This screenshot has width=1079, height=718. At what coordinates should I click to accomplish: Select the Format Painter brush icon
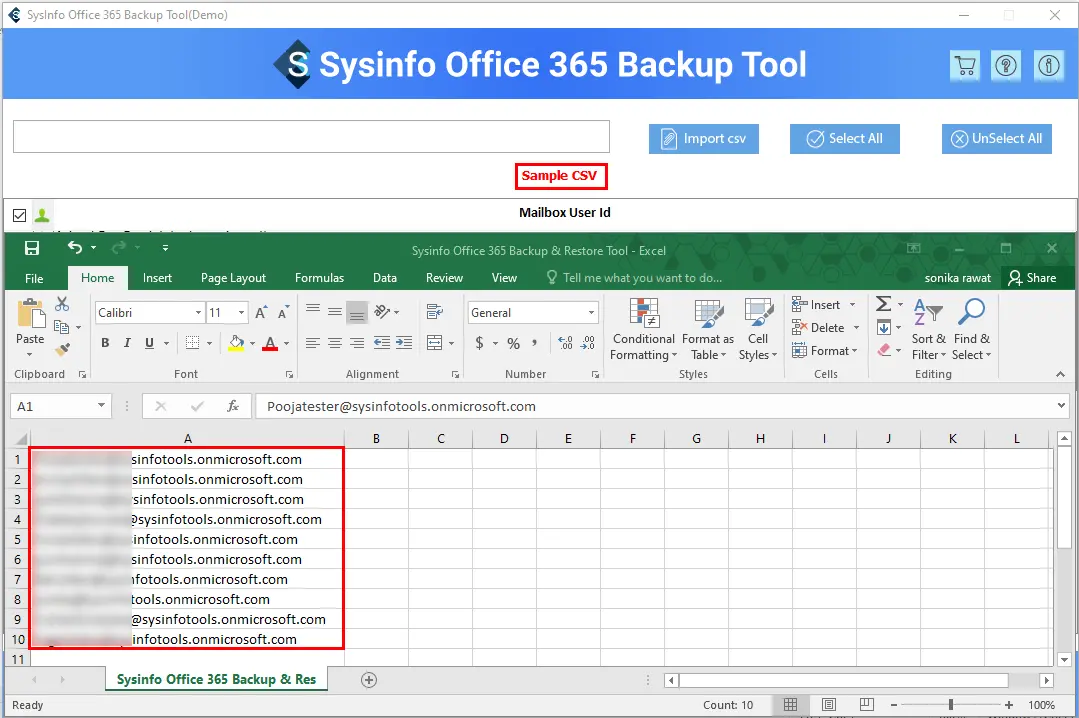(x=62, y=350)
